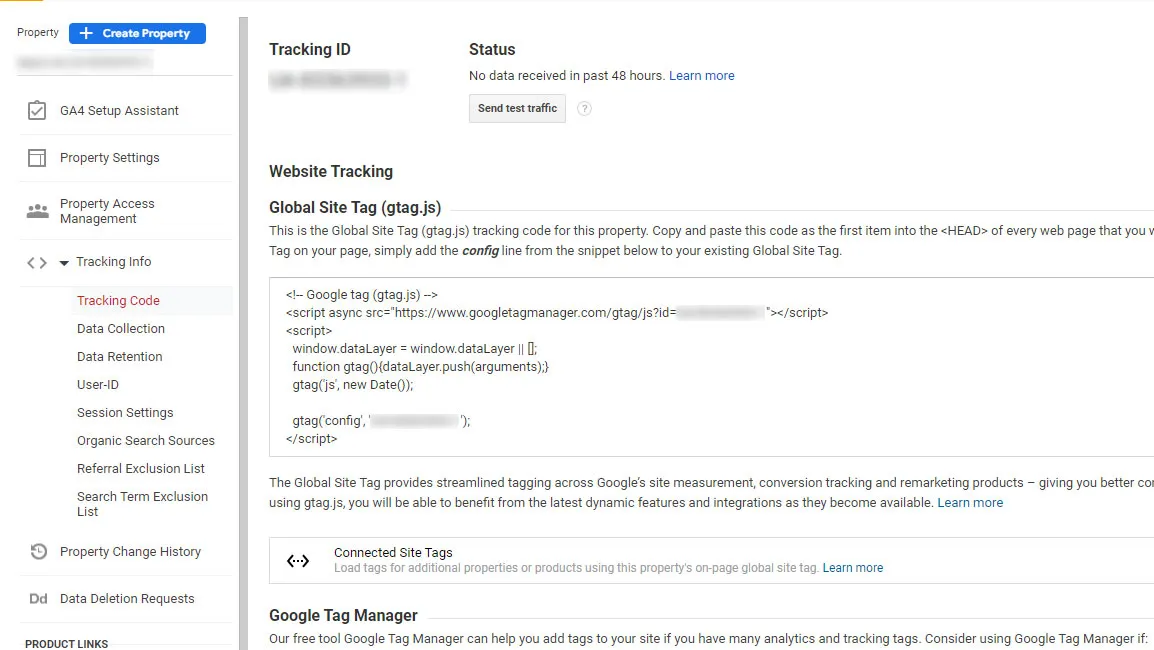Open the User-ID submenu item

click(x=97, y=384)
